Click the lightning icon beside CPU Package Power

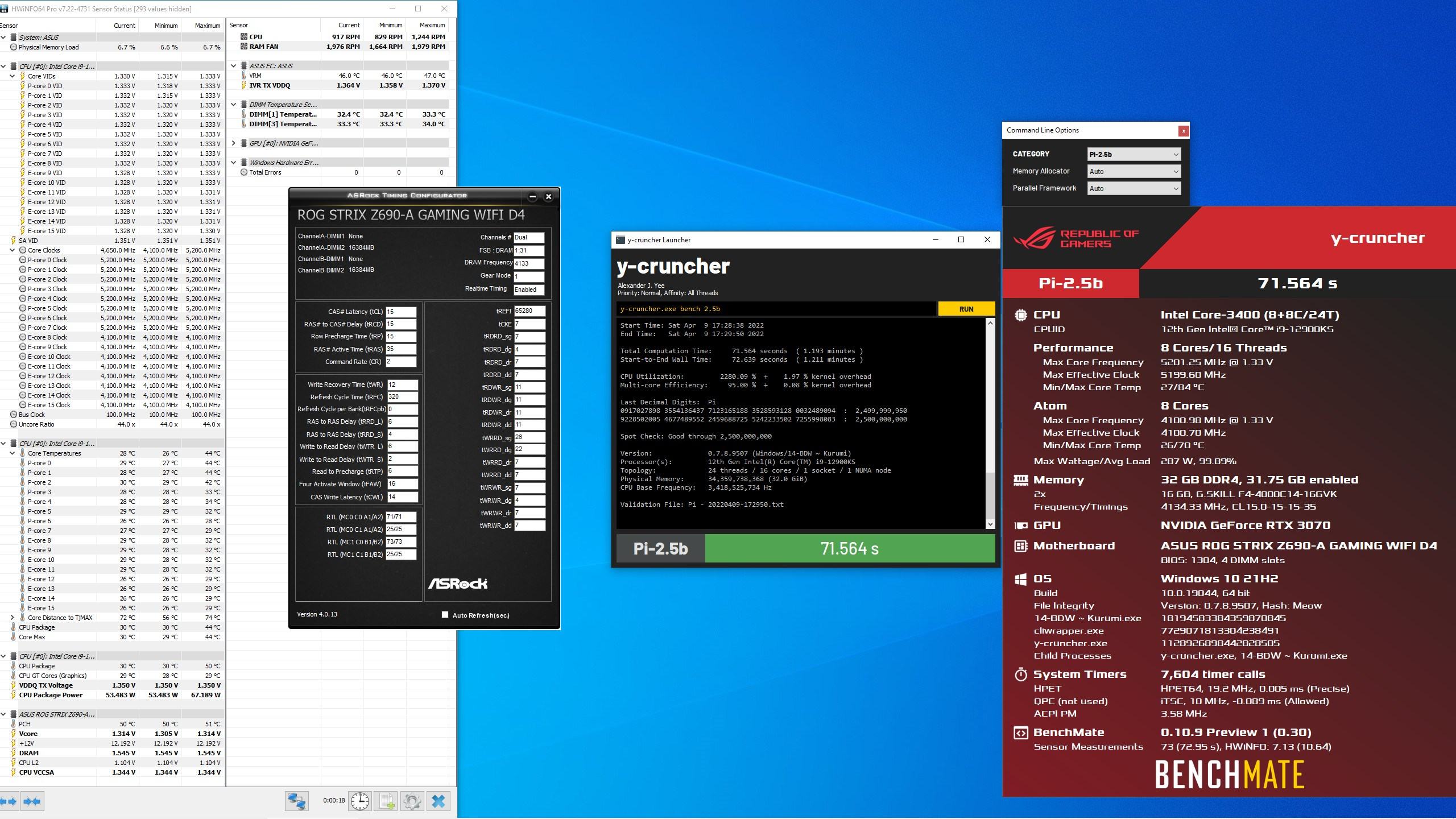click(x=14, y=695)
